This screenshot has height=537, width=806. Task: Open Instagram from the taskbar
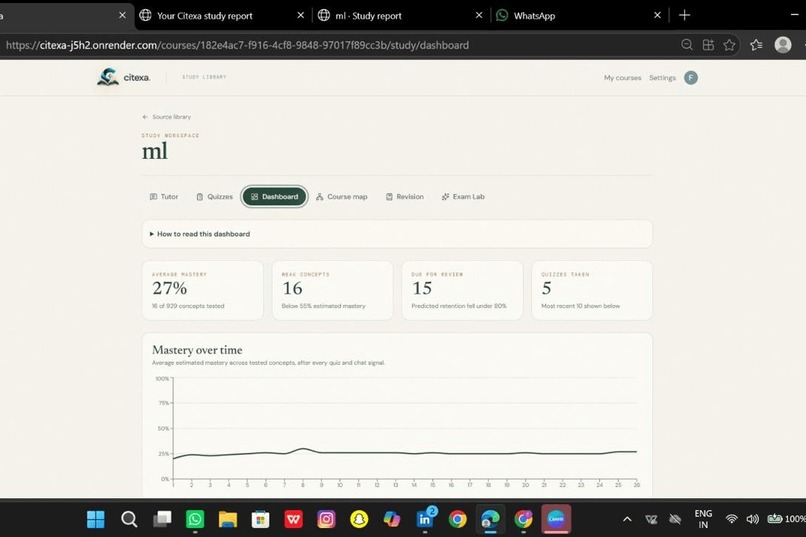[326, 519]
